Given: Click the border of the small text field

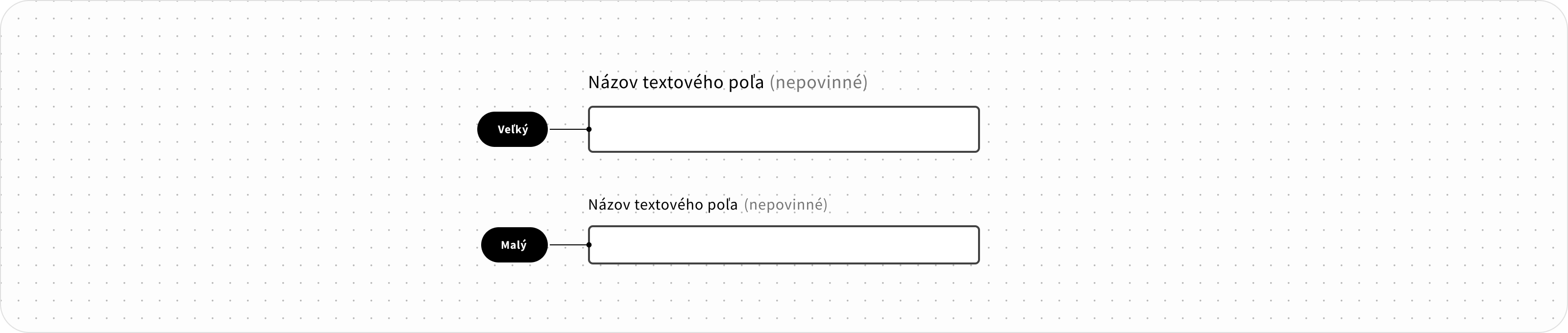Looking at the screenshot, I should point(784,226).
